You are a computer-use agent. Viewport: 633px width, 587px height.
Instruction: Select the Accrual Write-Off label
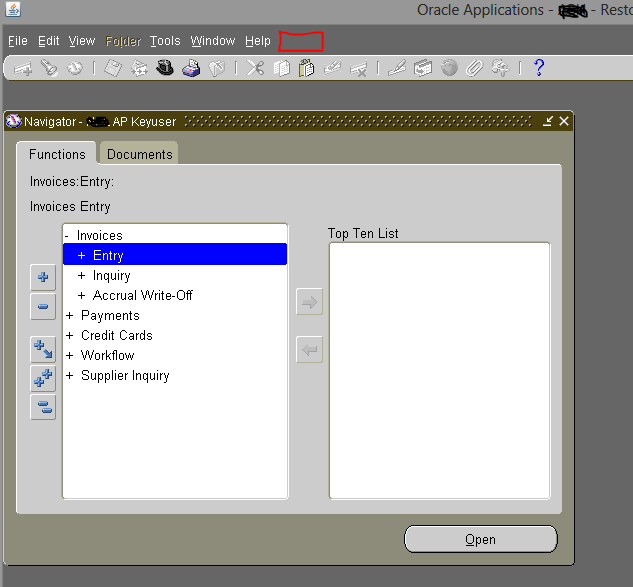(143, 296)
